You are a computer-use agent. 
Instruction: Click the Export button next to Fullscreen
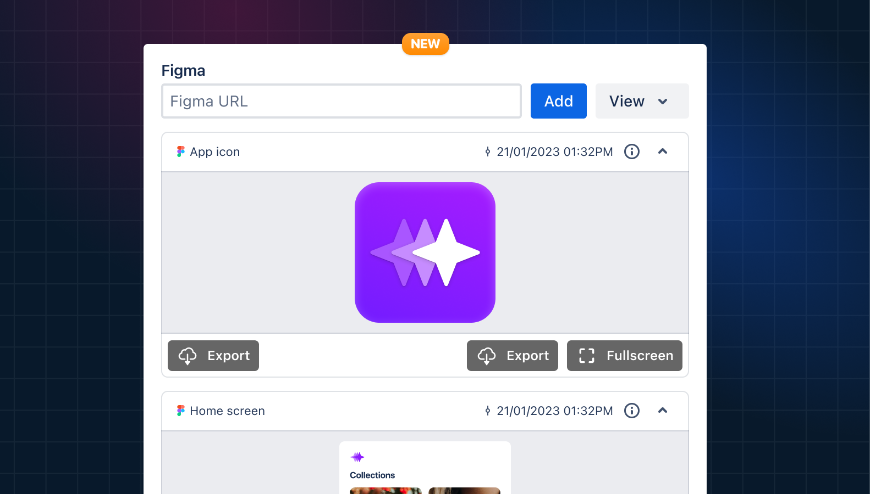(x=512, y=355)
